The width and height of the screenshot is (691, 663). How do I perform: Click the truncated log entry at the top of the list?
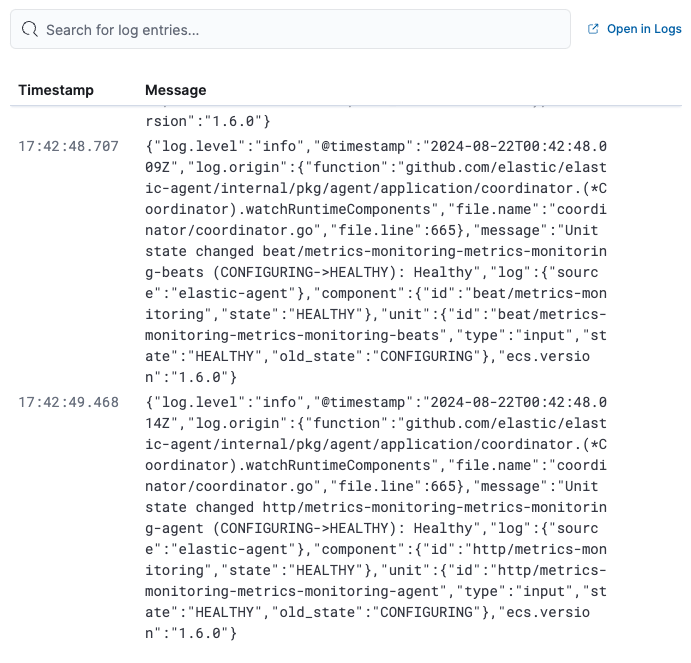(x=208, y=121)
